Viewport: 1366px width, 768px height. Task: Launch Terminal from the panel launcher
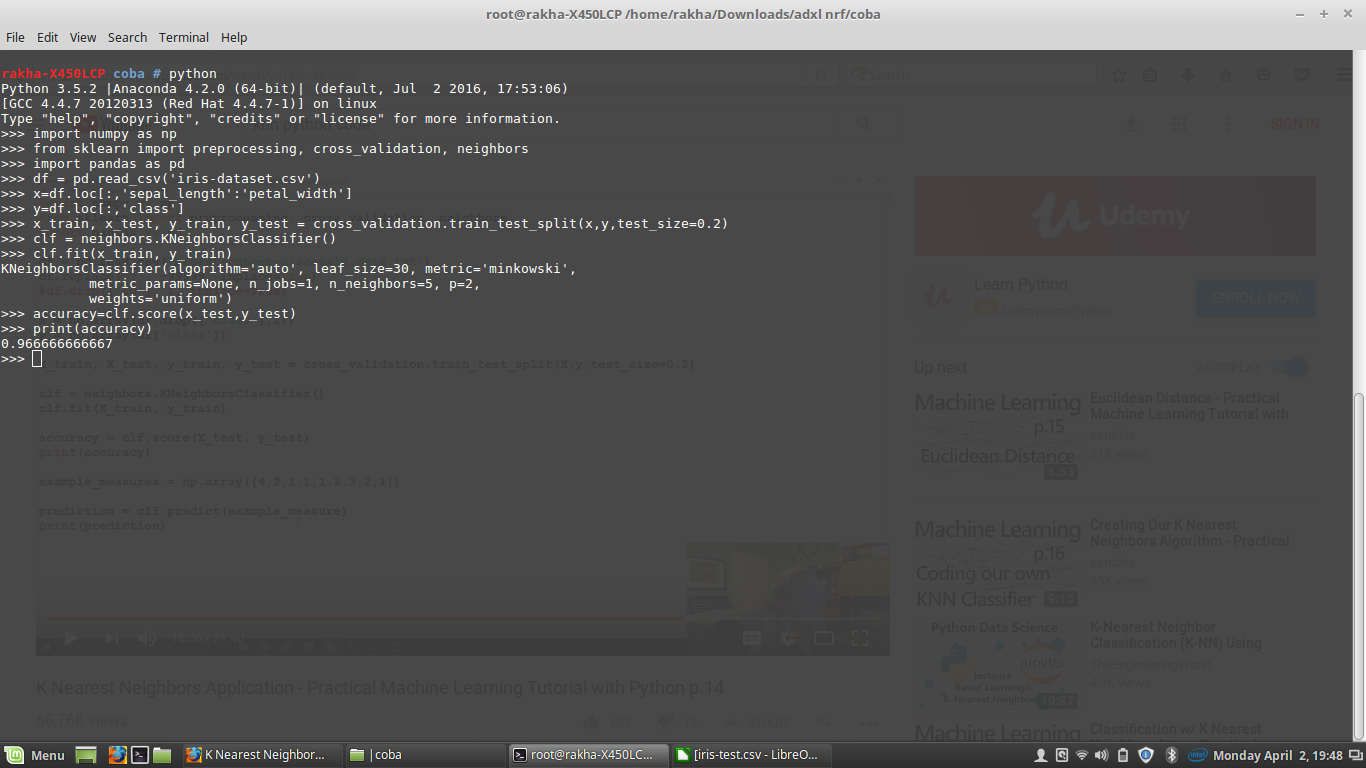[140, 755]
